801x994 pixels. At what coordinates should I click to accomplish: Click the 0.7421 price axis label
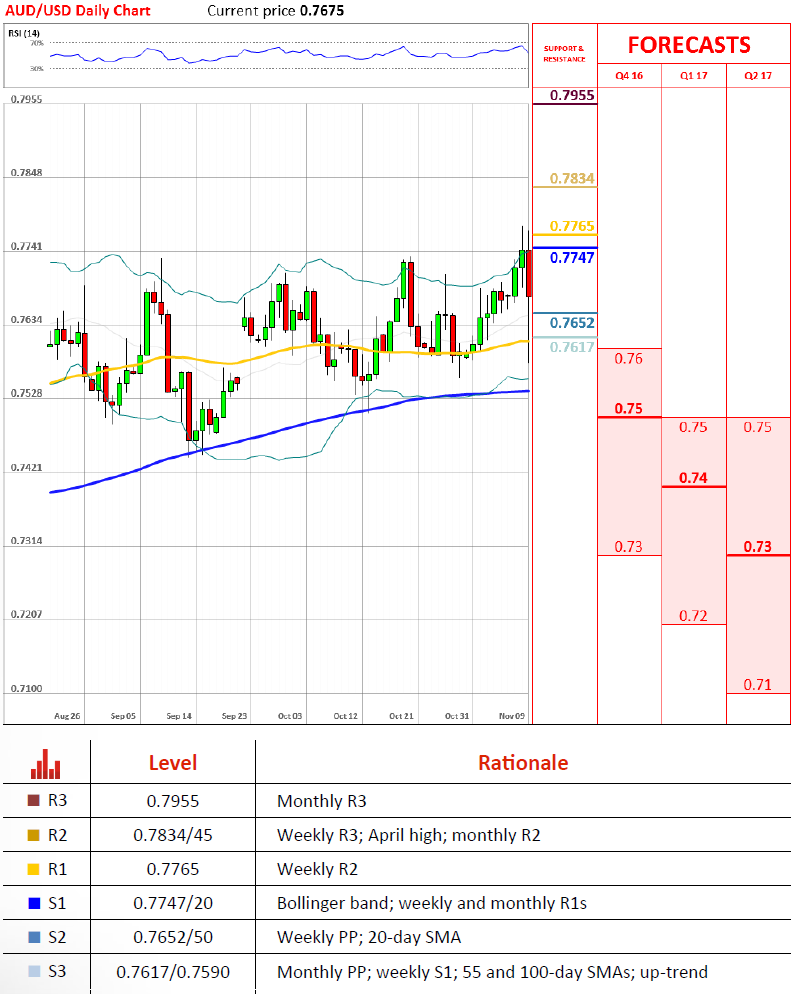click(27, 467)
